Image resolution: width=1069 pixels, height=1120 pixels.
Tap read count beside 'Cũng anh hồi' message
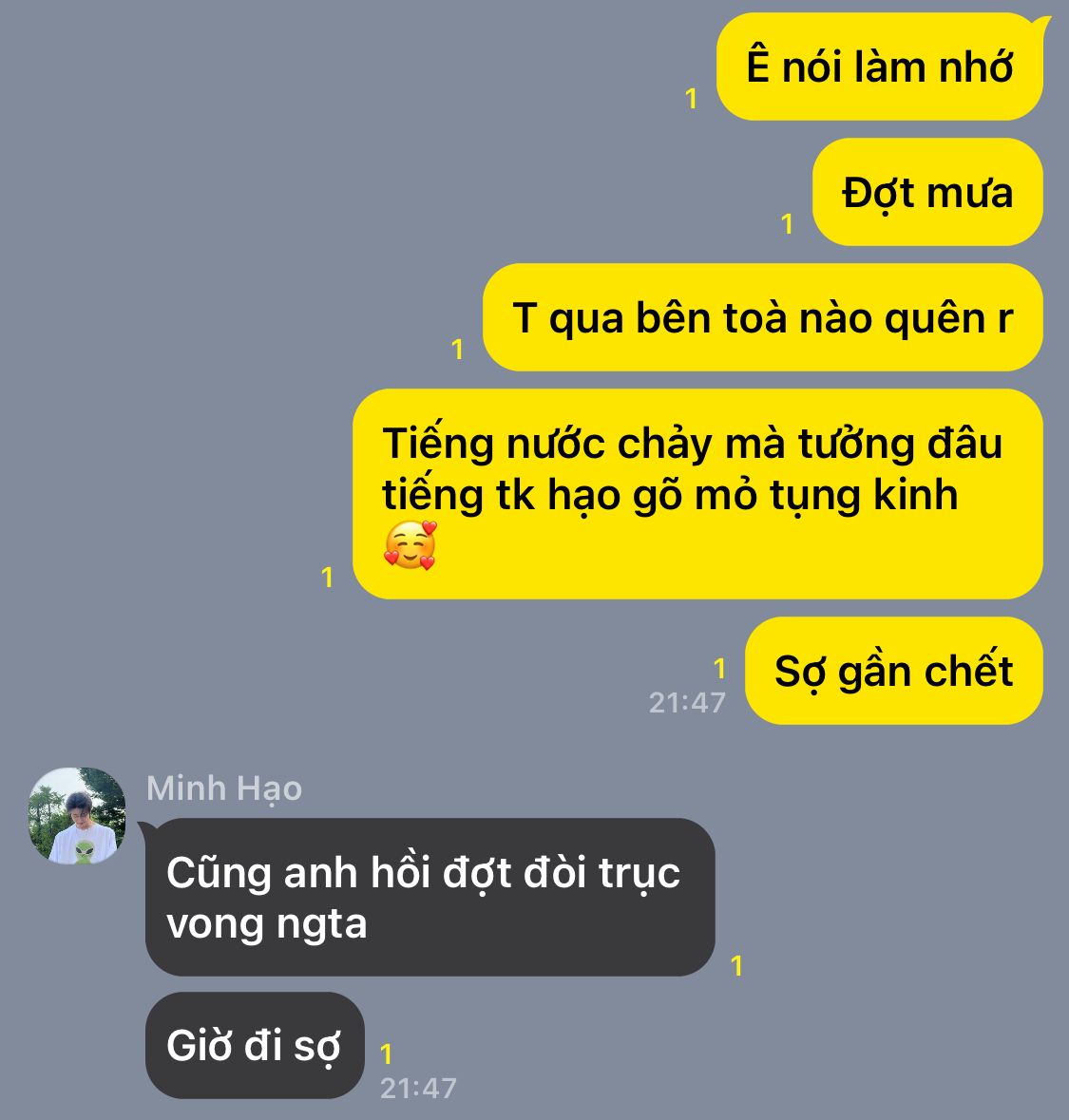pos(737,966)
